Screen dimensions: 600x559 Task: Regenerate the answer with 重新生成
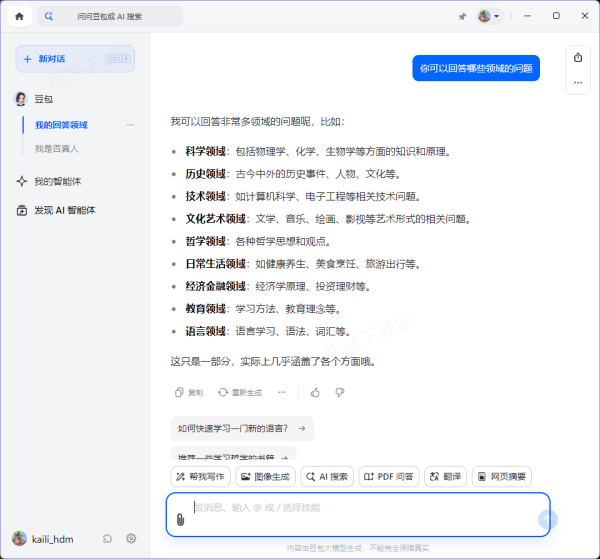(x=240, y=393)
